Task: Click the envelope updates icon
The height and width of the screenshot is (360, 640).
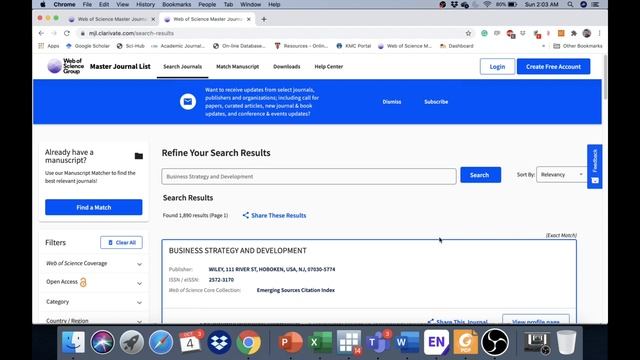Action: (188, 101)
